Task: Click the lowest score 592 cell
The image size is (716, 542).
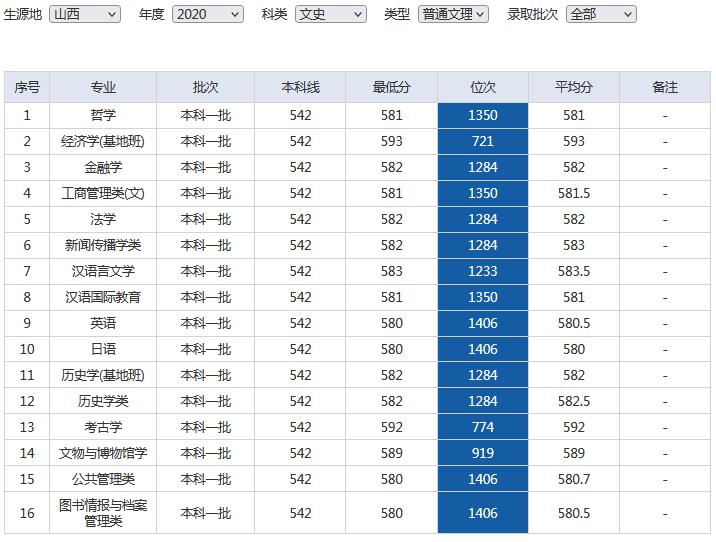Action: (391, 428)
